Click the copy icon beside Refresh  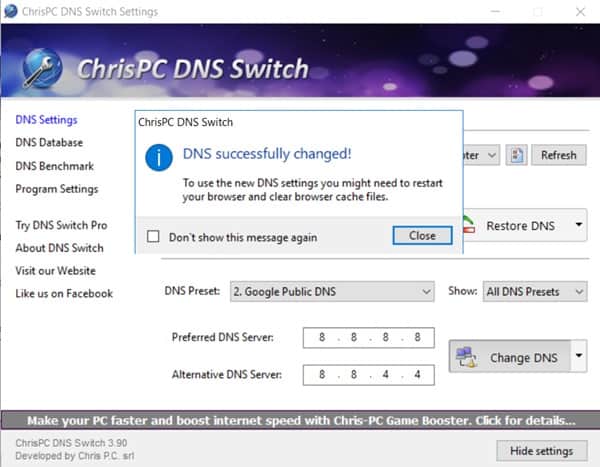point(516,155)
